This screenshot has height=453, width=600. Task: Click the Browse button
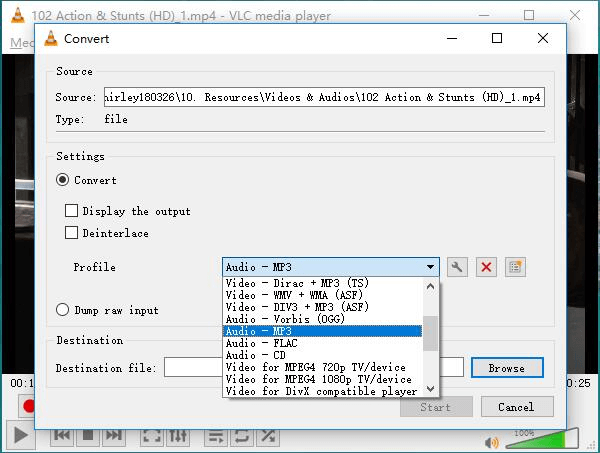click(507, 368)
